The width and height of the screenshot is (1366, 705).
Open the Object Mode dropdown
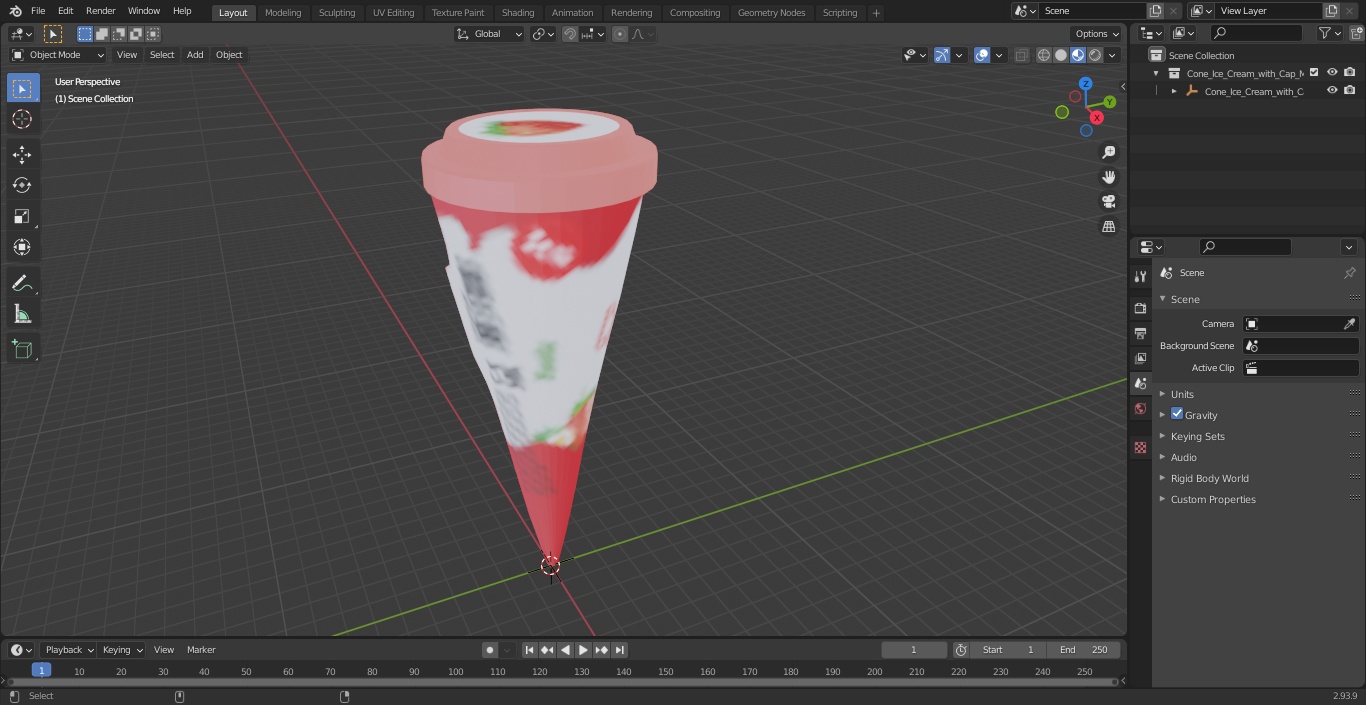(x=58, y=55)
